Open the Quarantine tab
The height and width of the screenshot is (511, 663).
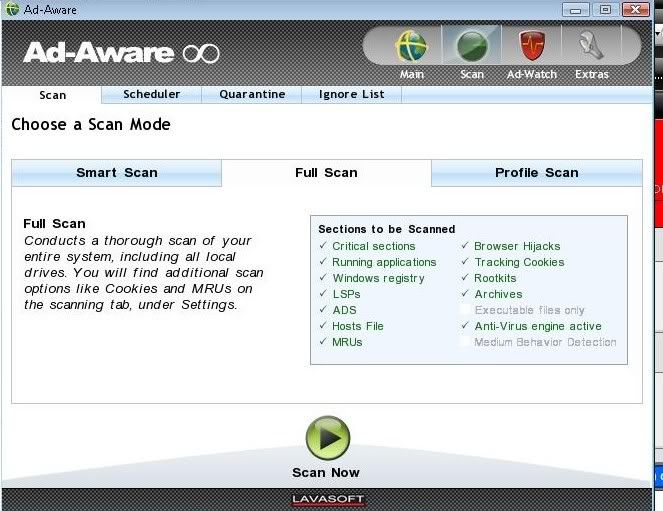pos(252,94)
